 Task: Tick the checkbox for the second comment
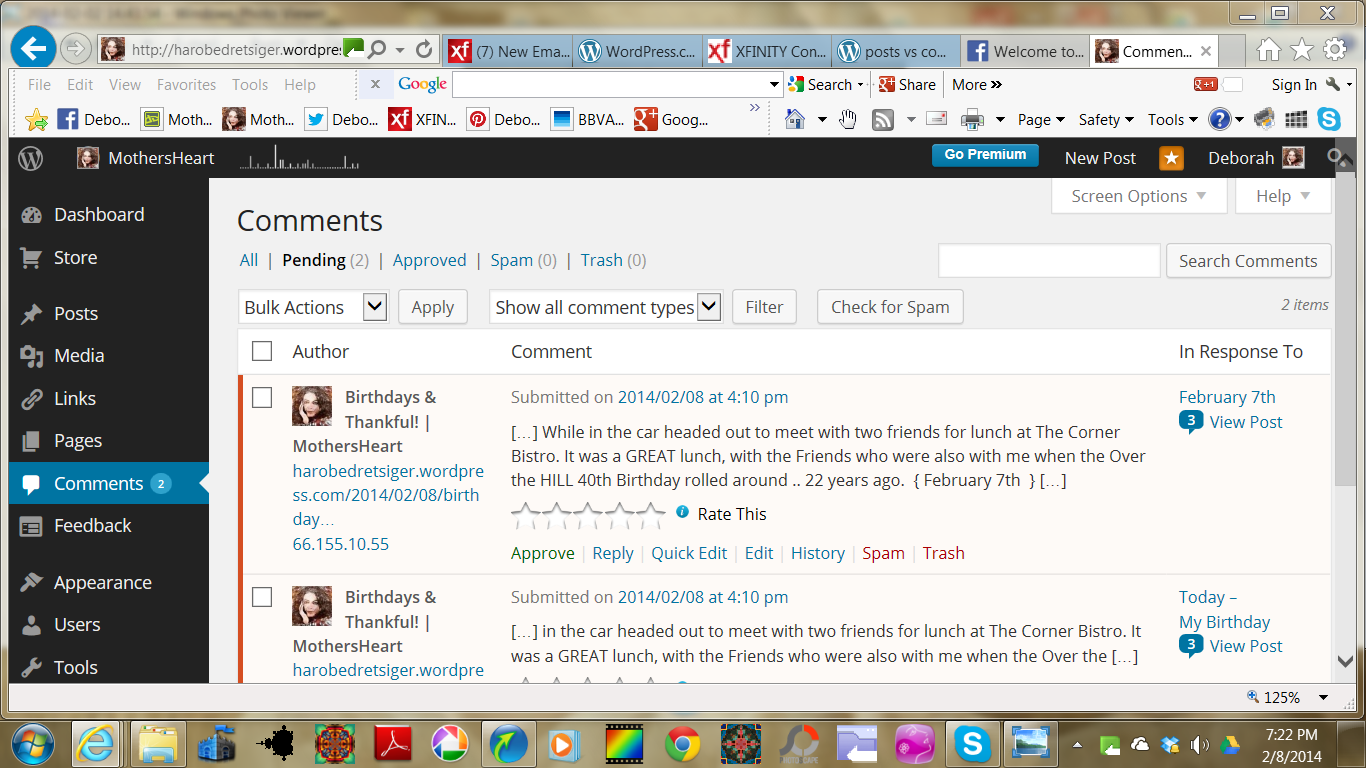(x=262, y=598)
